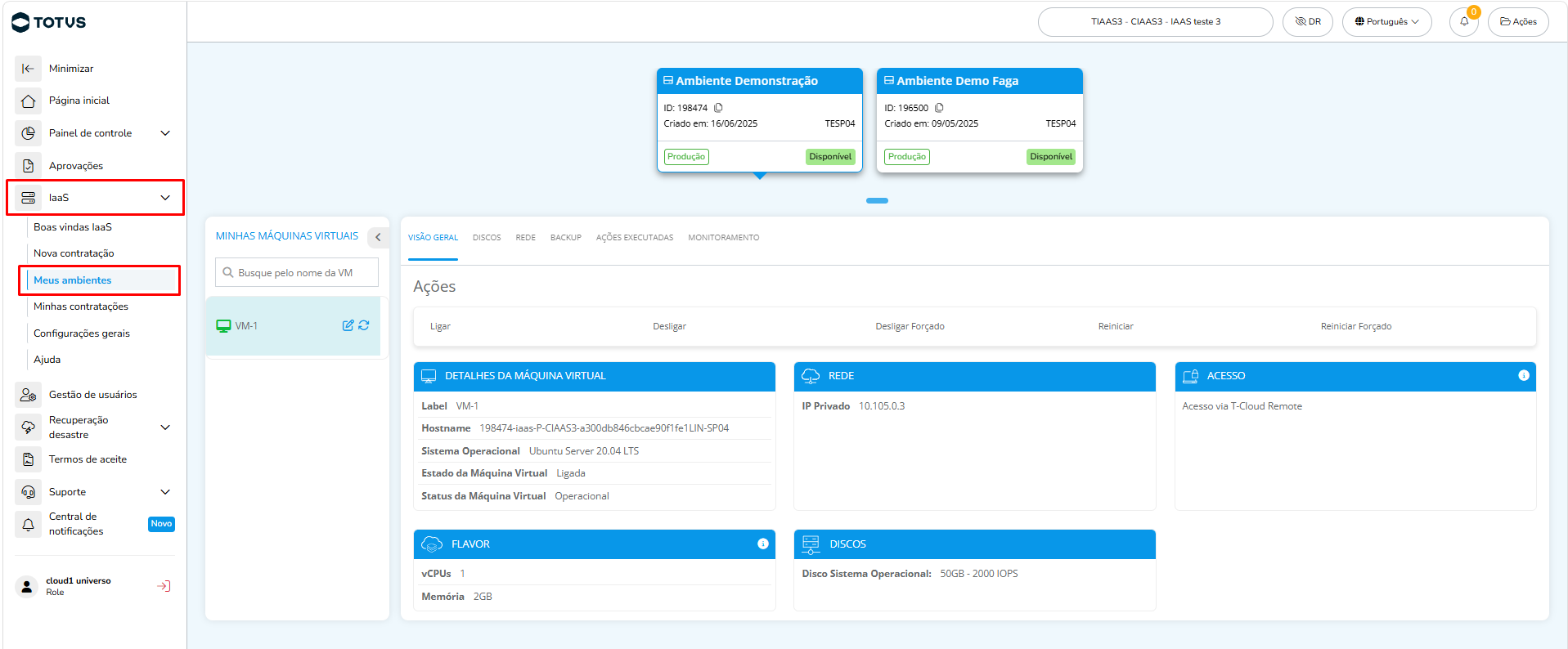Open the Português language dropdown

tap(1386, 22)
